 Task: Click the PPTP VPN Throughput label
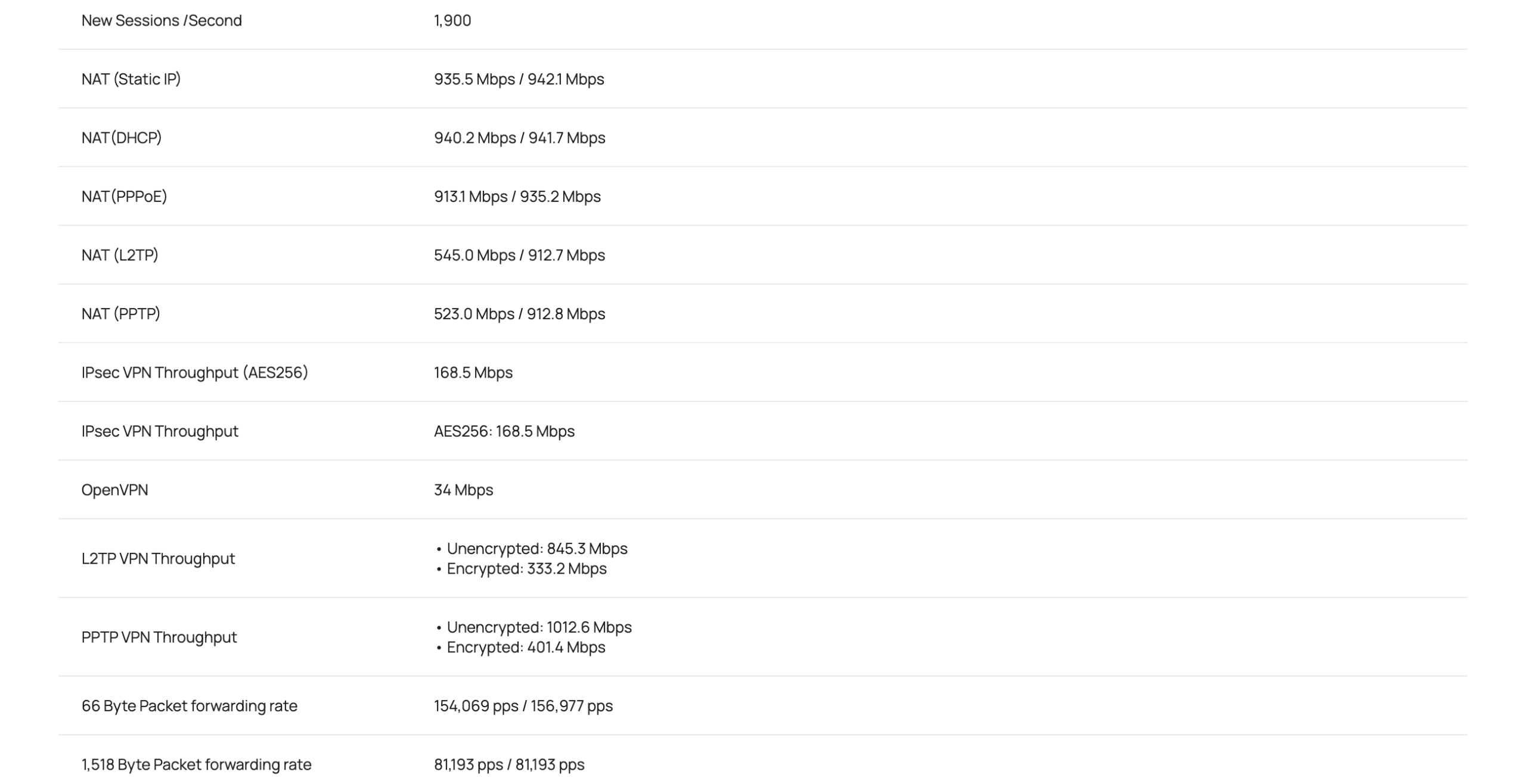(159, 637)
